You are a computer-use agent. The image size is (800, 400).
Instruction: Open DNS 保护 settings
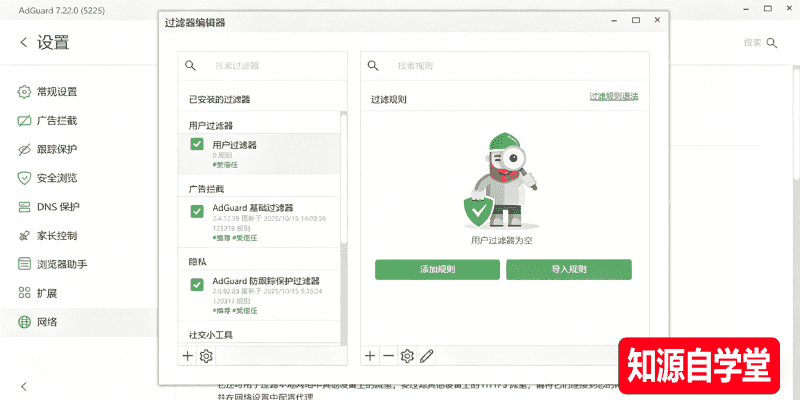coord(58,207)
